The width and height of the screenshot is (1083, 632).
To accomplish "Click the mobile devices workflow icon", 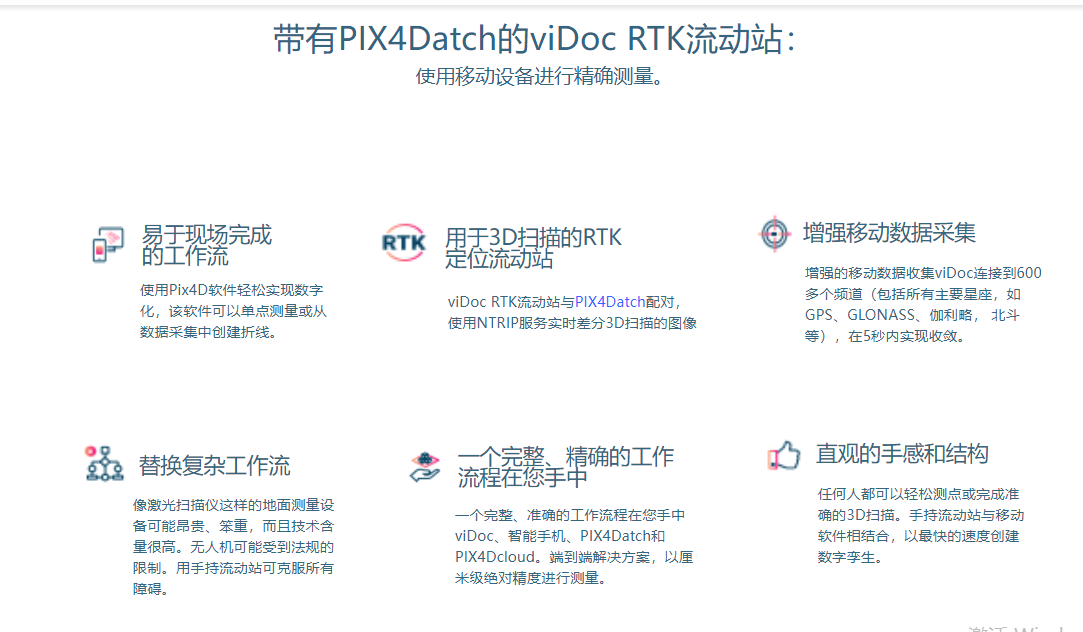I will tap(108, 245).
